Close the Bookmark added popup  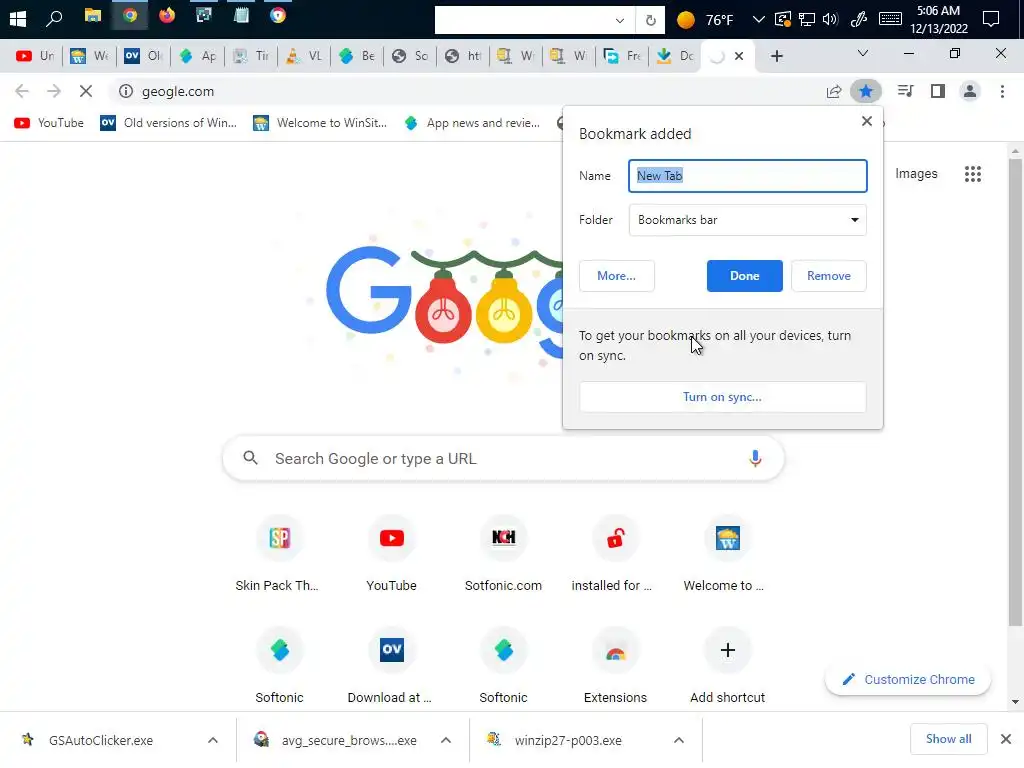(x=867, y=121)
